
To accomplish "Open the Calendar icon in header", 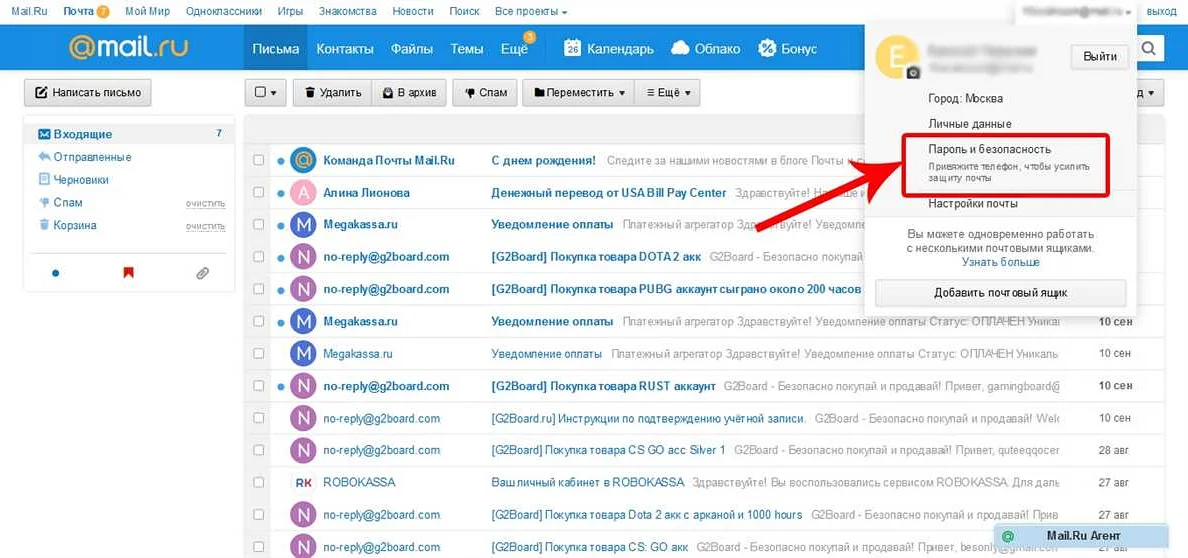I will [573, 48].
